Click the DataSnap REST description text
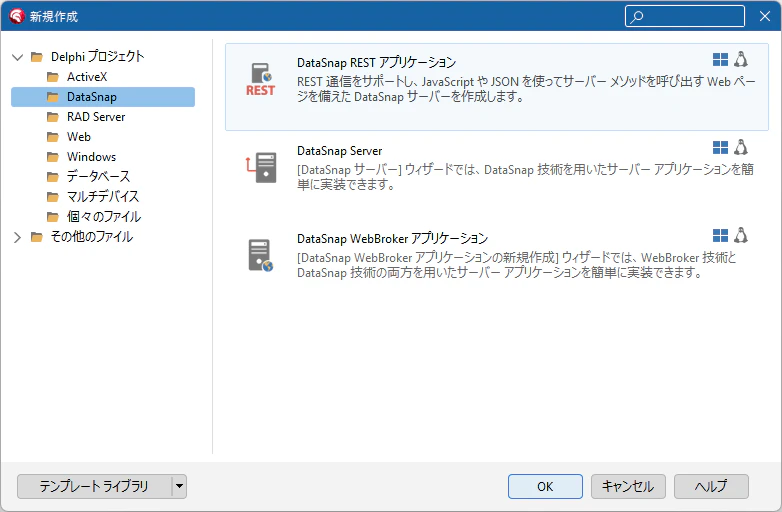This screenshot has height=512, width=782. point(526,89)
